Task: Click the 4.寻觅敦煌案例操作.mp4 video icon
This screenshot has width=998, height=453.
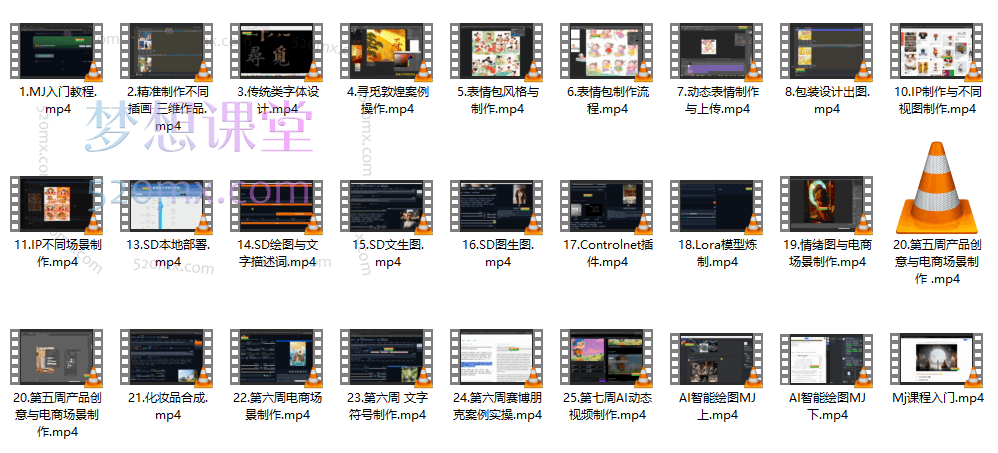Action: [387, 50]
